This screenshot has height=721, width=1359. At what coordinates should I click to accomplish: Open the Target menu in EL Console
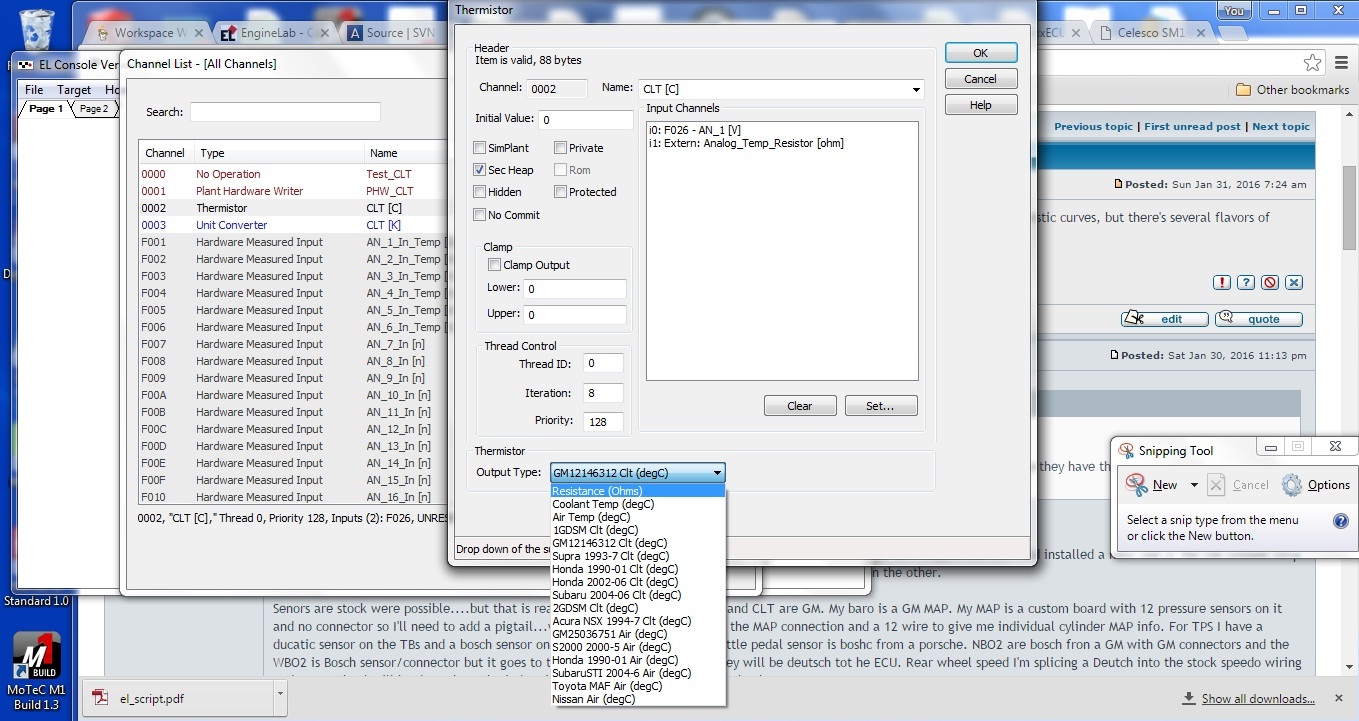tap(74, 90)
